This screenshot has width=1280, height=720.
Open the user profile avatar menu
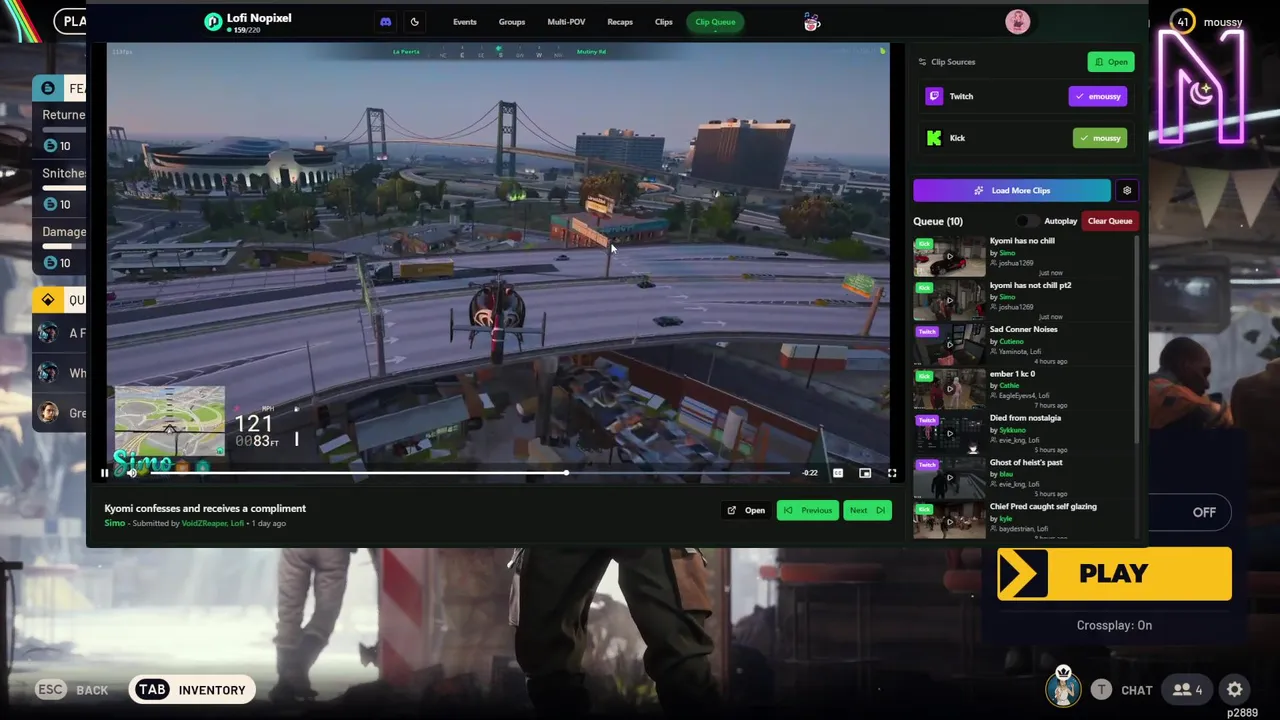tap(1017, 22)
